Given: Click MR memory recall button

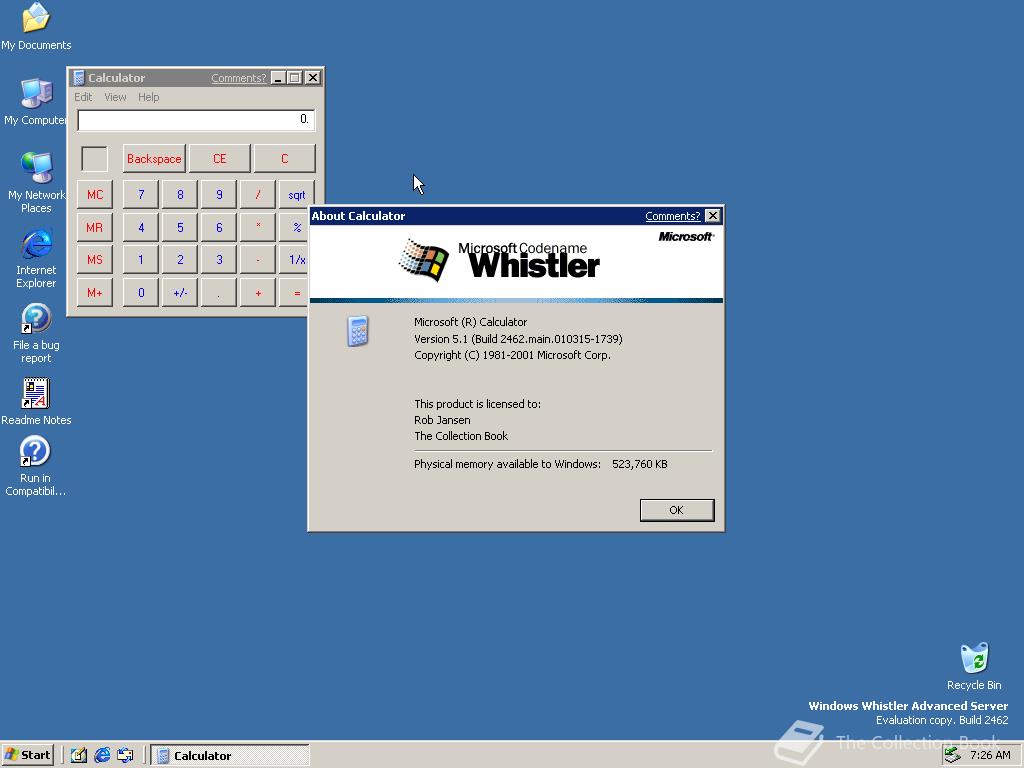Looking at the screenshot, I should [x=95, y=227].
